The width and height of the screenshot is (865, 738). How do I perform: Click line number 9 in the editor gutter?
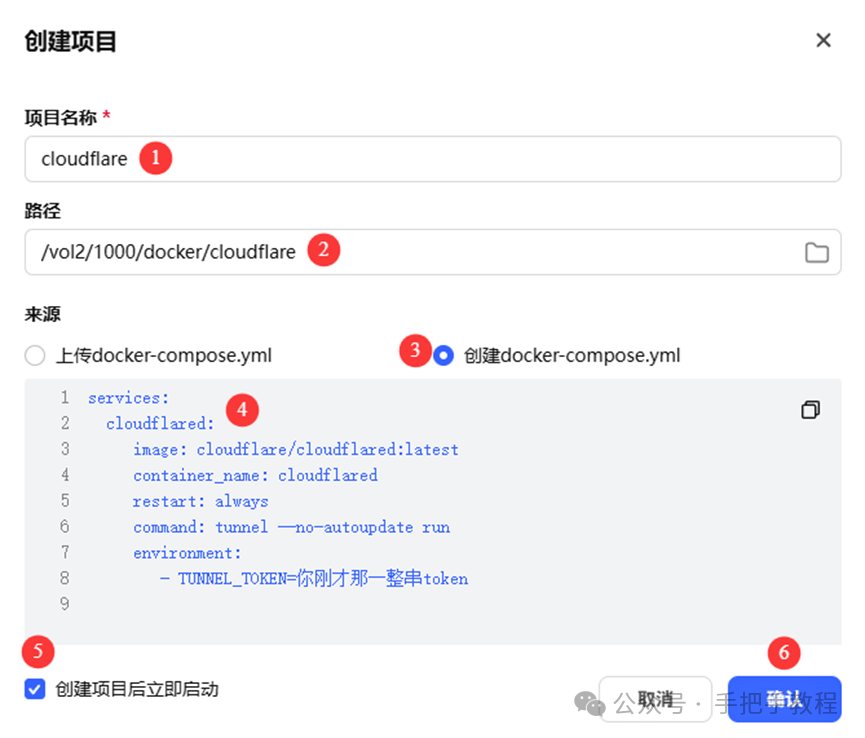[x=65, y=604]
